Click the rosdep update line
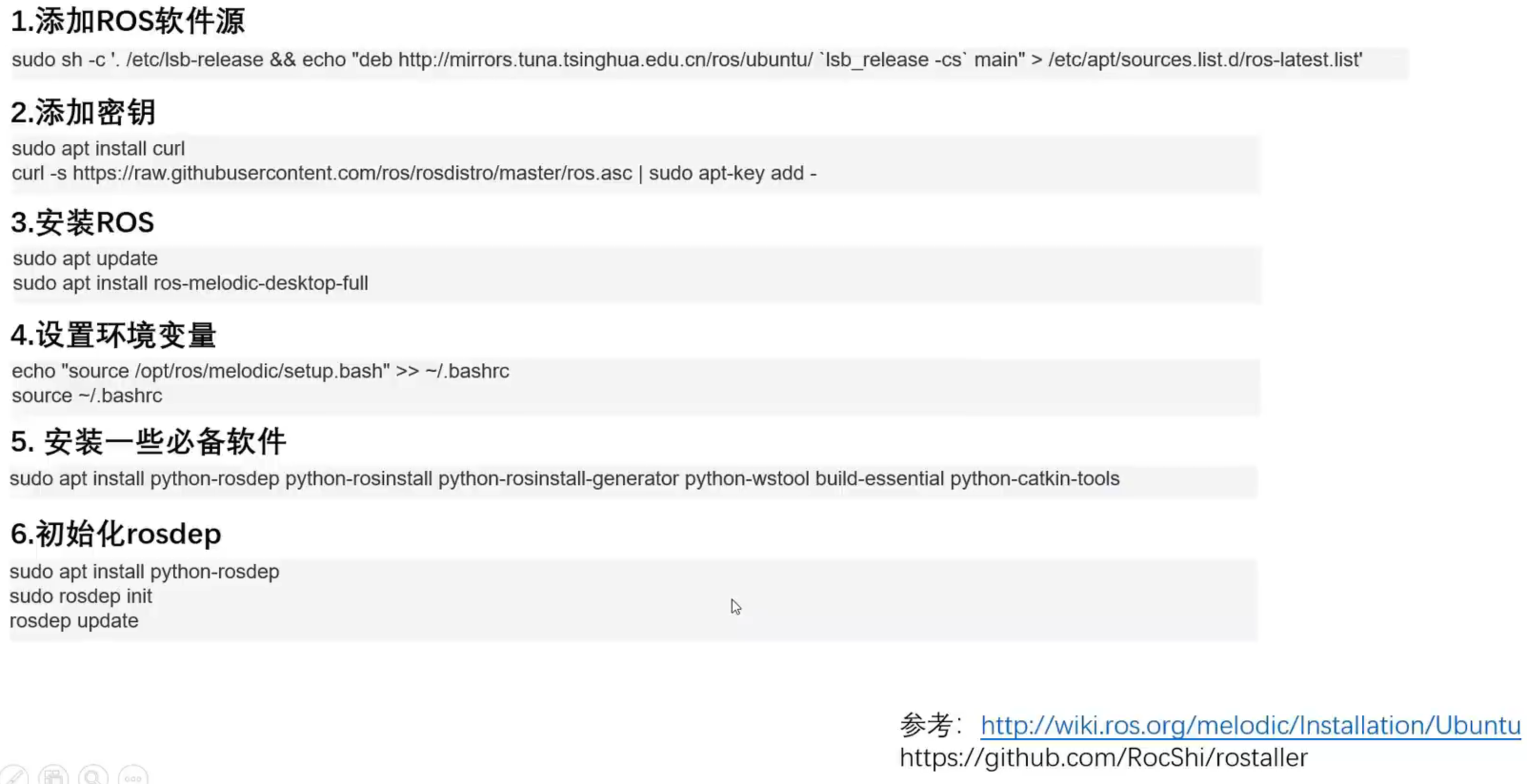 [74, 621]
